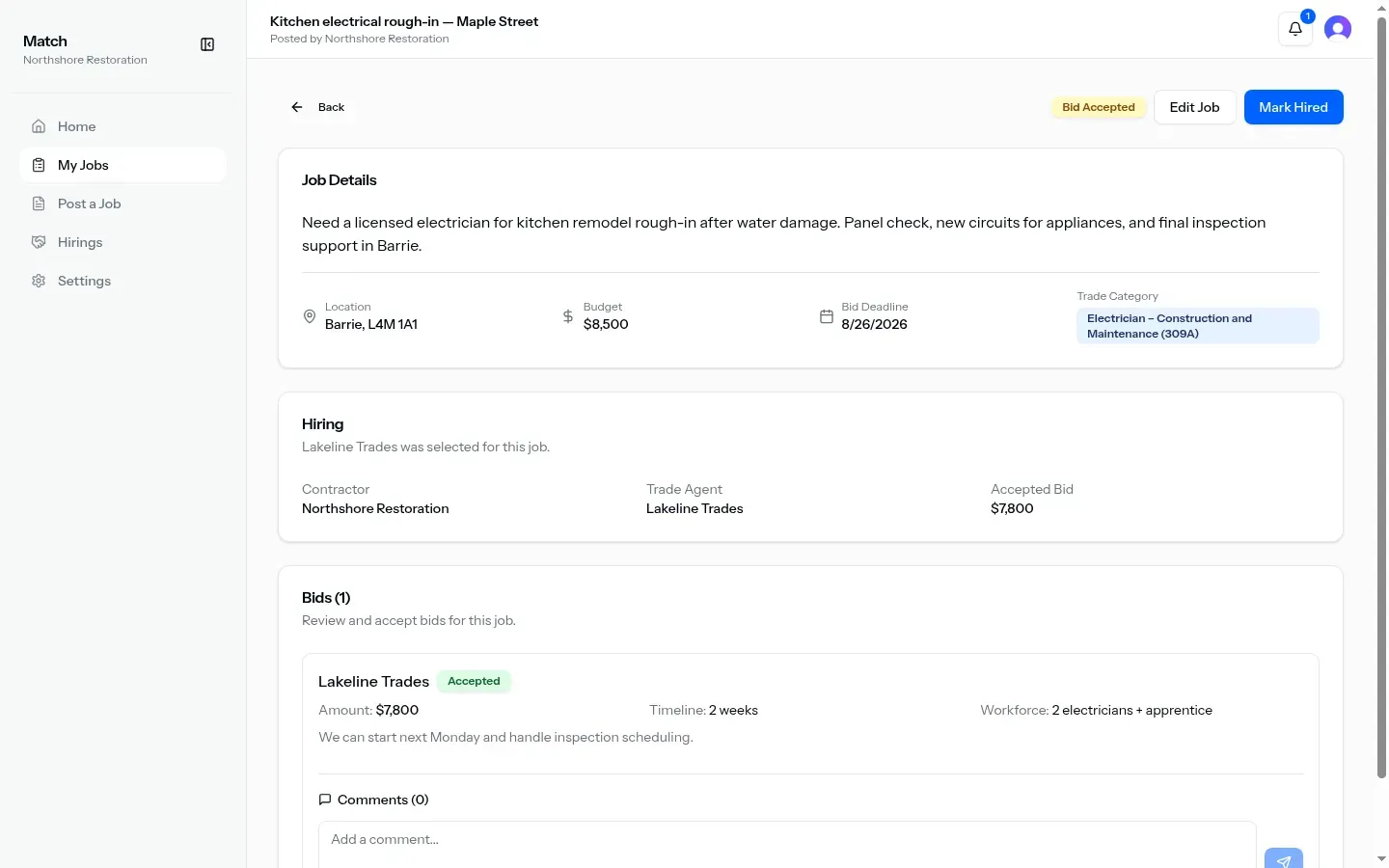Click the Timeline: 2 weeks text

point(703,710)
